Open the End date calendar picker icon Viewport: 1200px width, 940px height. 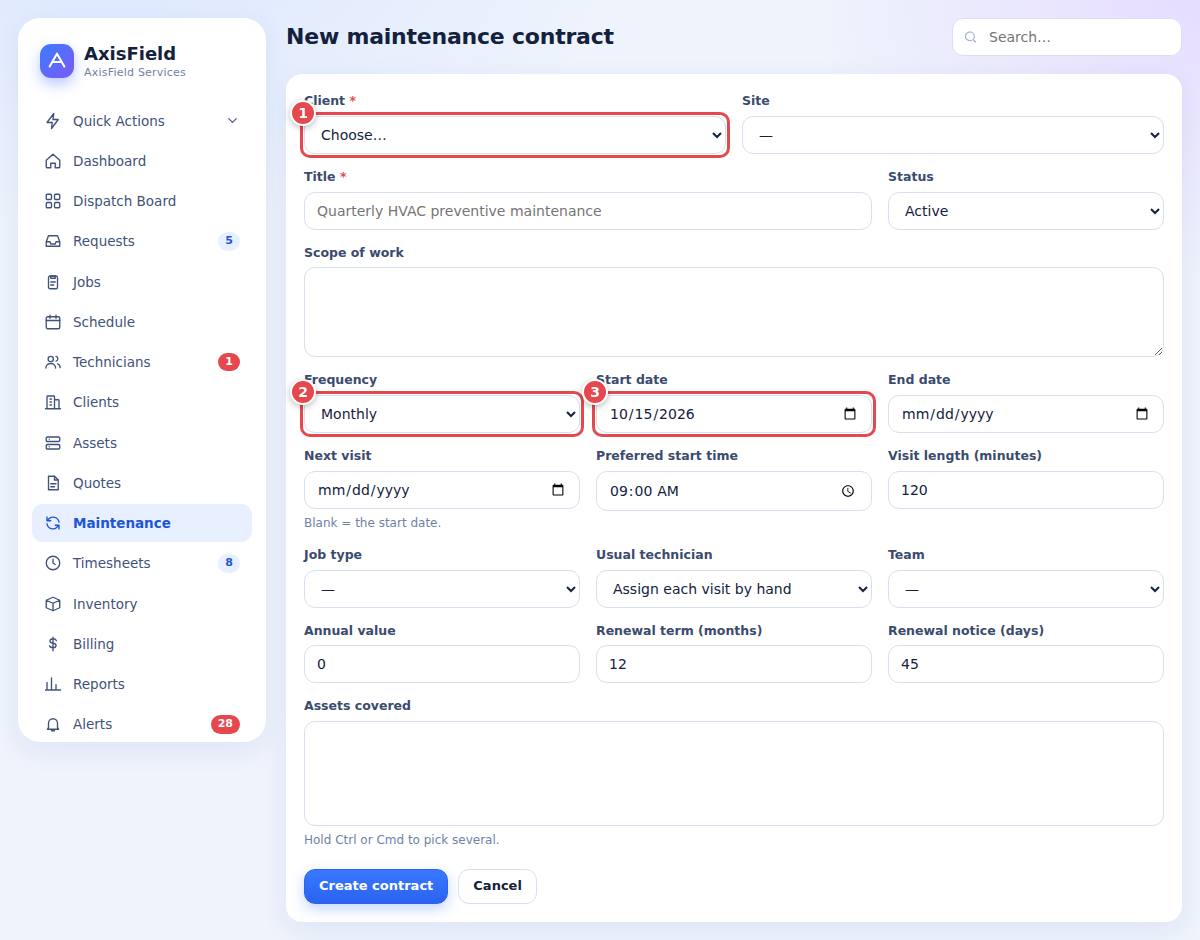click(x=1142, y=414)
